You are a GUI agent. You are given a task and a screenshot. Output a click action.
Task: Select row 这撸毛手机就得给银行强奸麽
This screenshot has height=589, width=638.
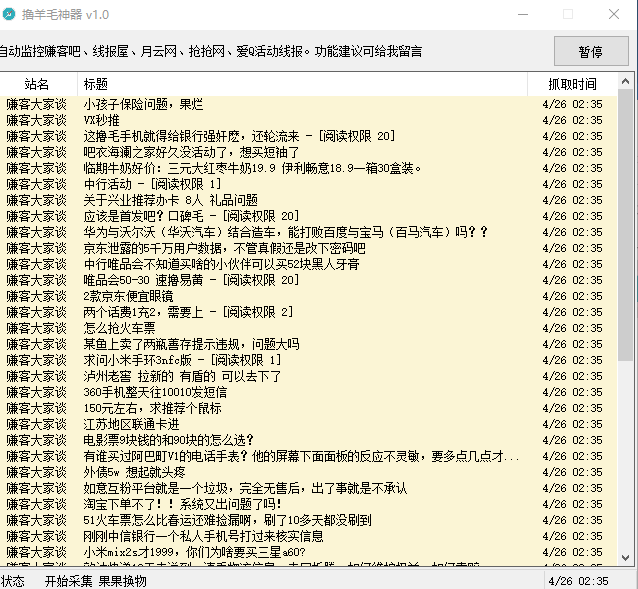click(x=308, y=136)
